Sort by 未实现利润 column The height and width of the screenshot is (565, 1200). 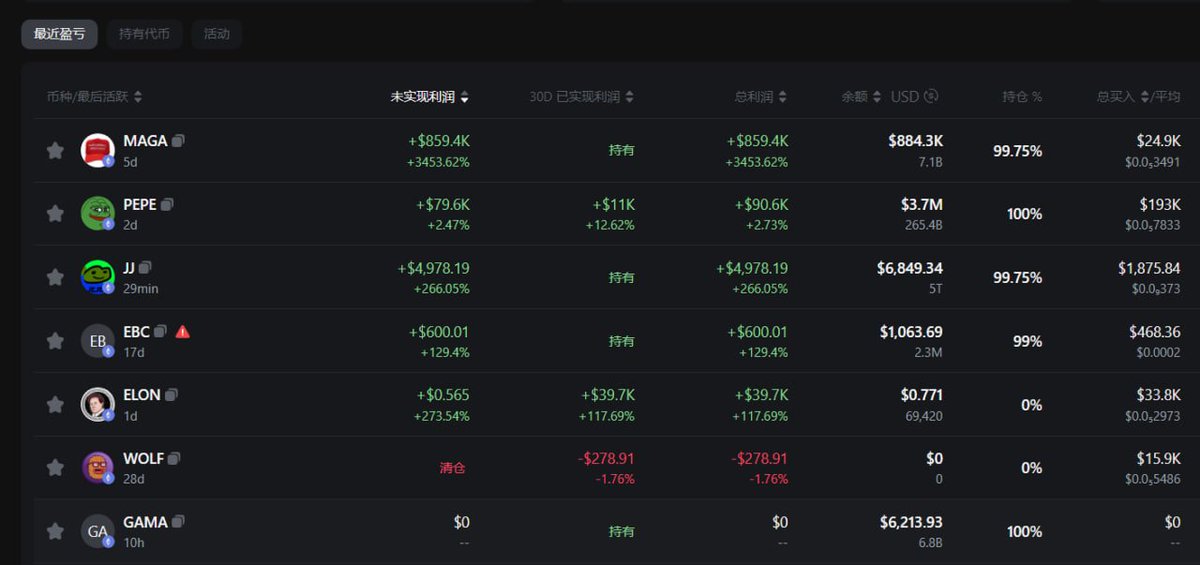click(430, 97)
